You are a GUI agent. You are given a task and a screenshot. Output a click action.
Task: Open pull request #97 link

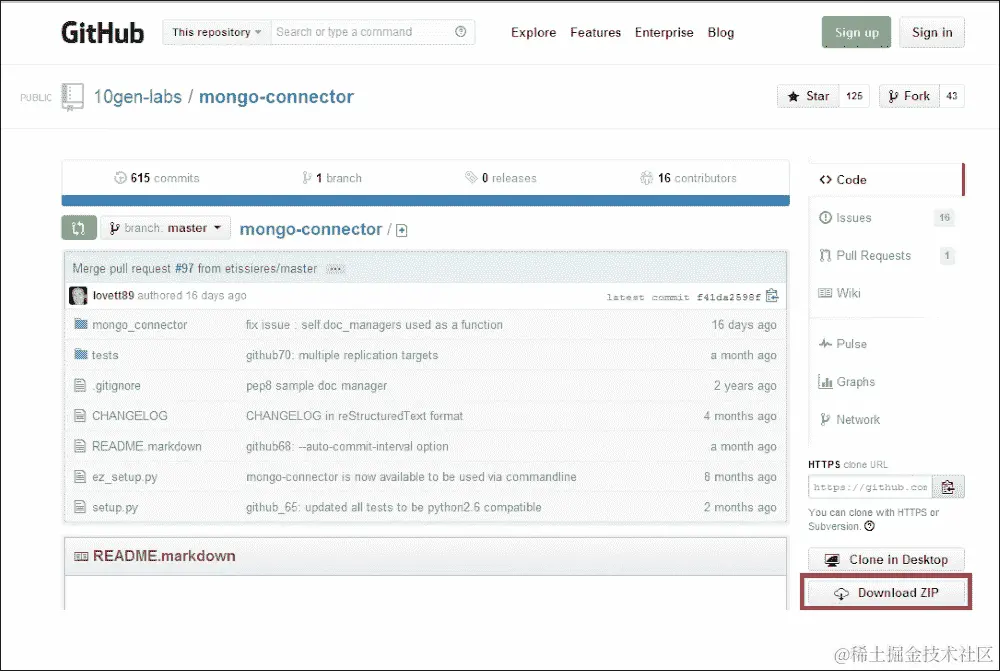(x=184, y=269)
